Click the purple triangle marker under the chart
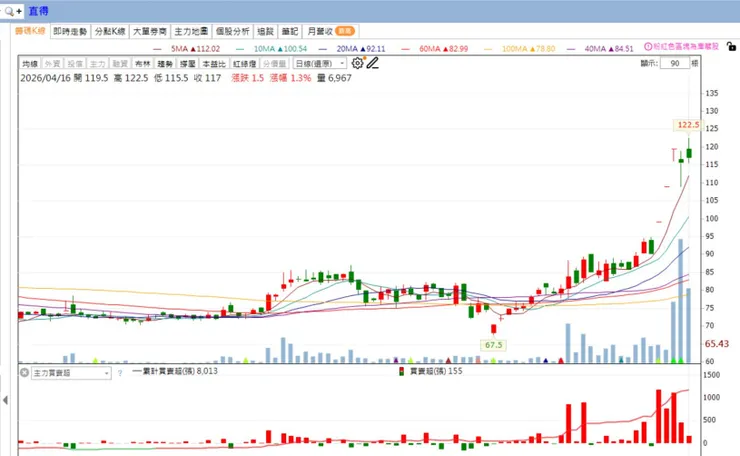Image resolution: width=740 pixels, height=456 pixels. [x=395, y=361]
